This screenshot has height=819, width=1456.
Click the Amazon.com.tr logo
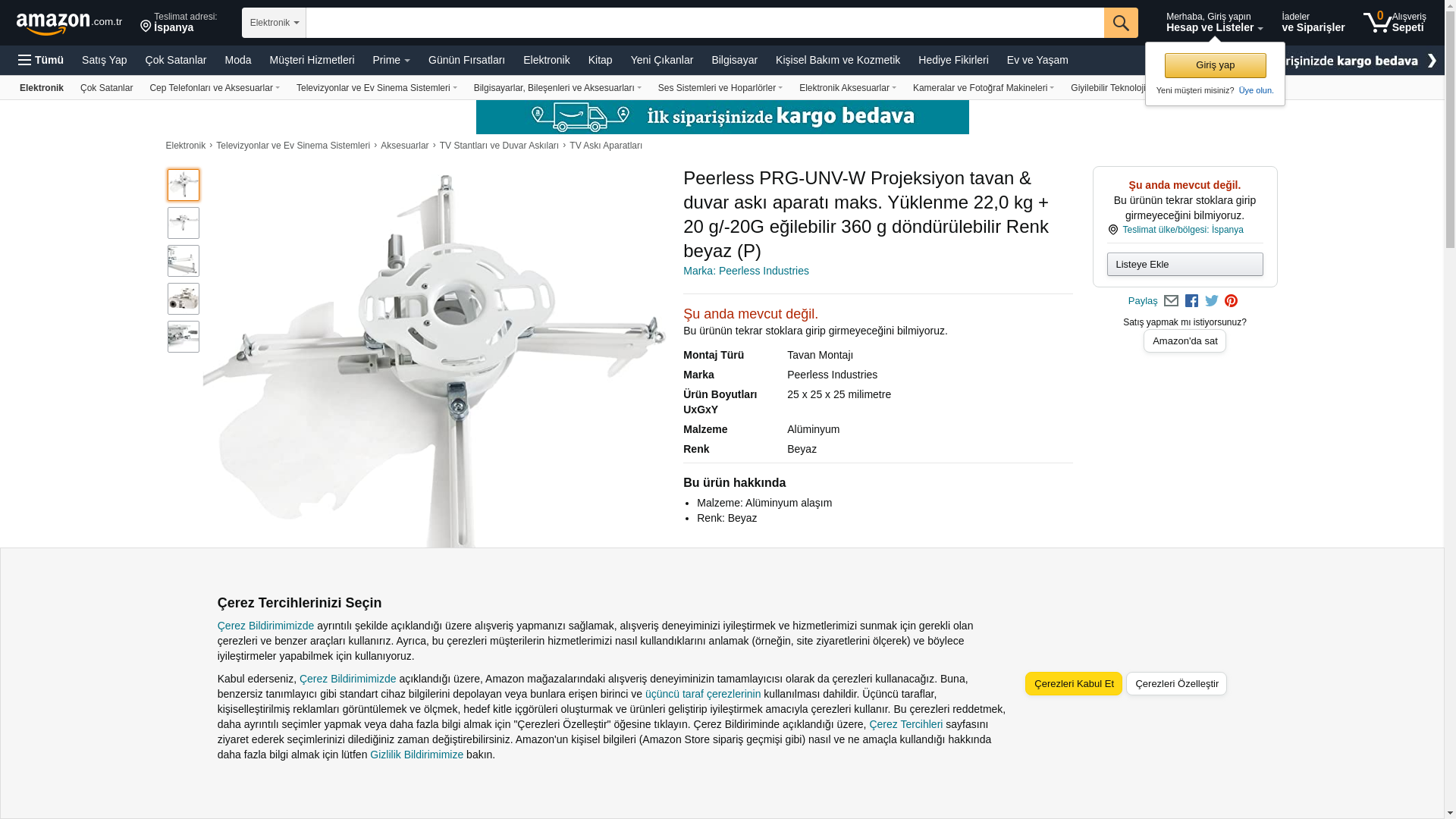(x=68, y=24)
